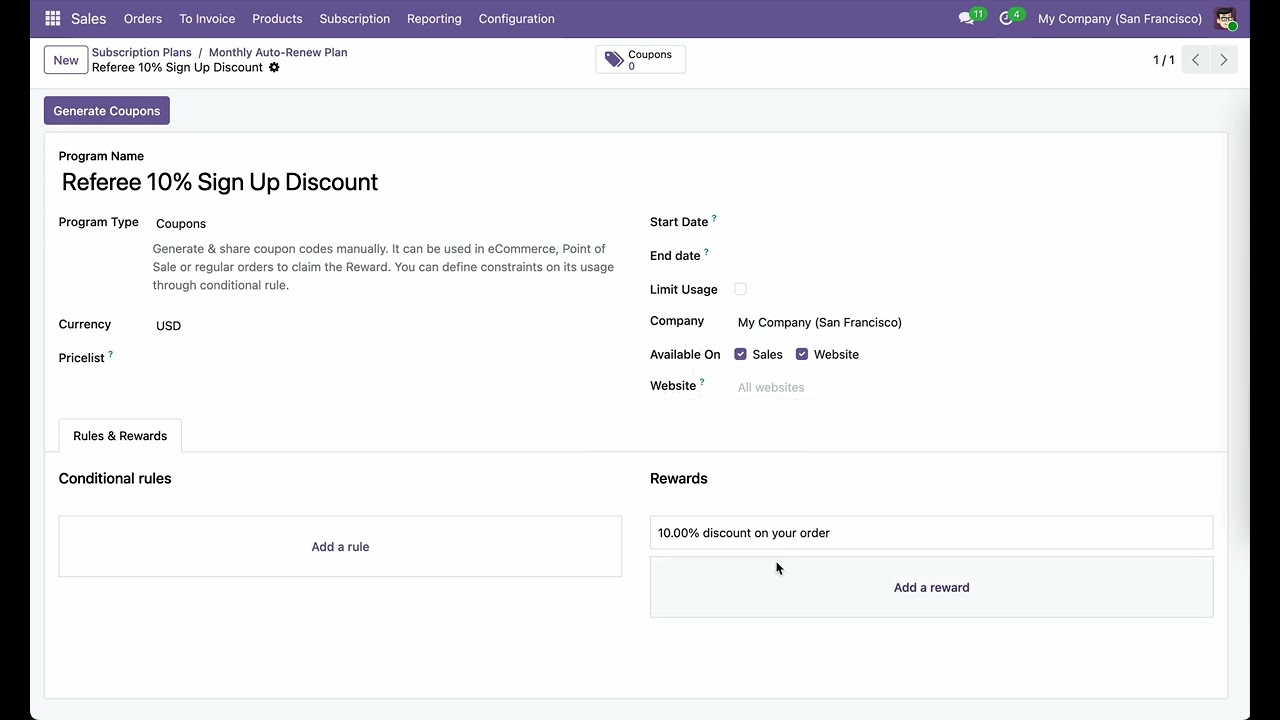
Task: Open the Reporting menu
Action: tap(434, 19)
